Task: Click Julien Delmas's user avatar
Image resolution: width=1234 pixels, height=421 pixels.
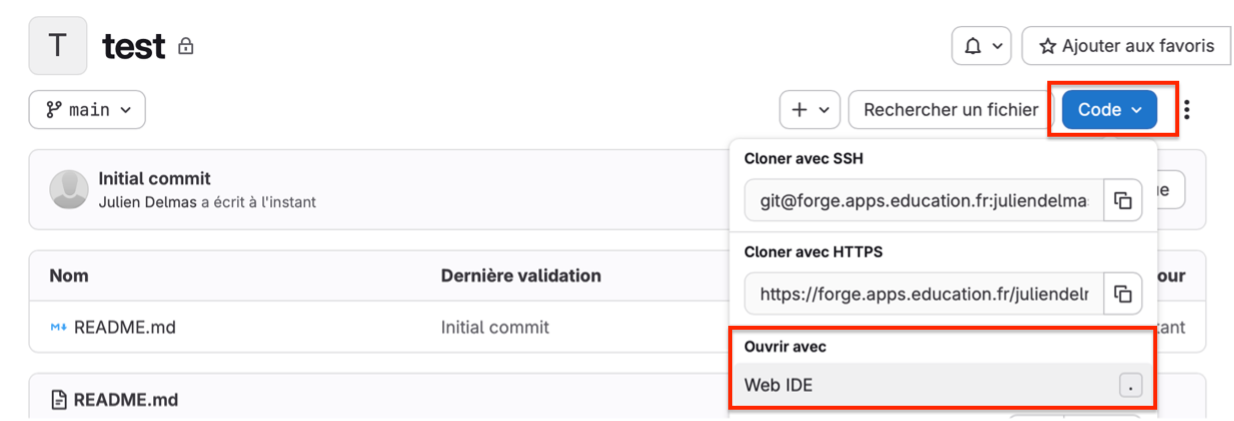Action: point(69,189)
